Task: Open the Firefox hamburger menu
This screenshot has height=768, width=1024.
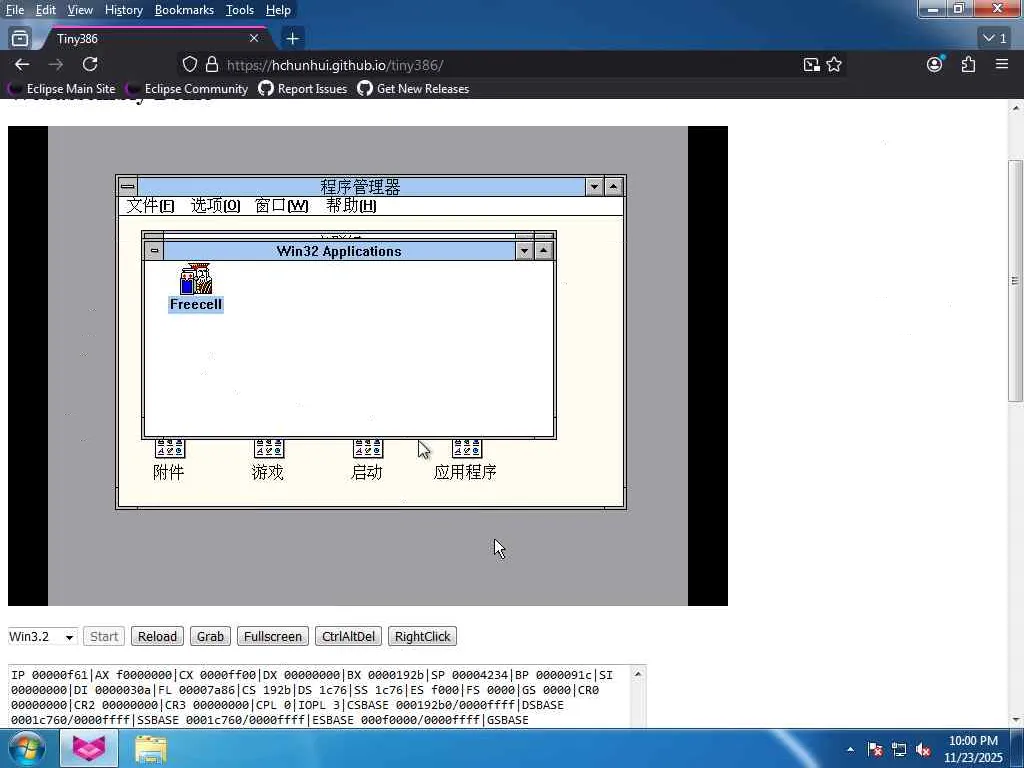Action: 1002,64
